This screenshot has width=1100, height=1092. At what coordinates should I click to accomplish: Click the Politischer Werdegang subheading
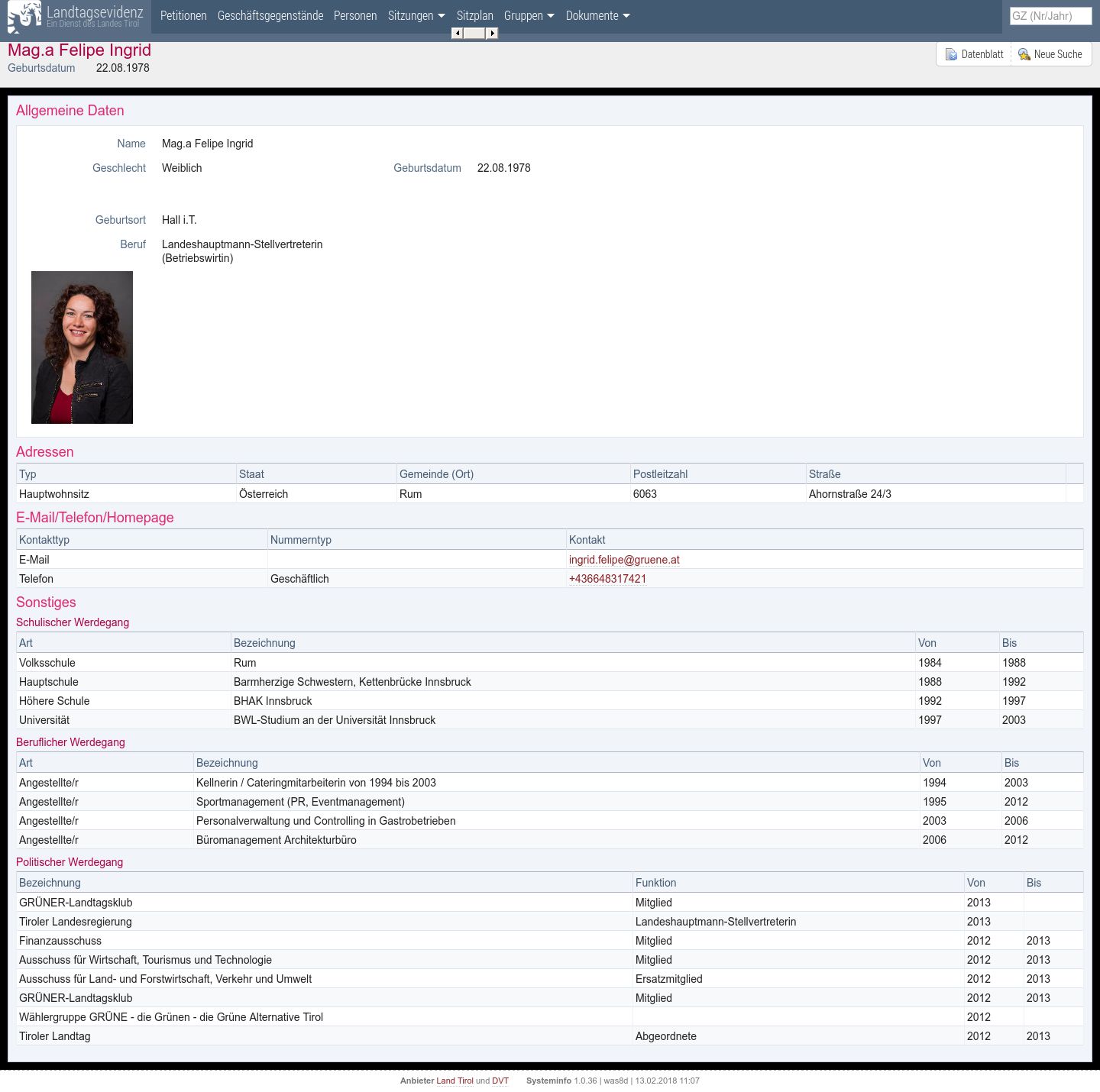[x=70, y=862]
